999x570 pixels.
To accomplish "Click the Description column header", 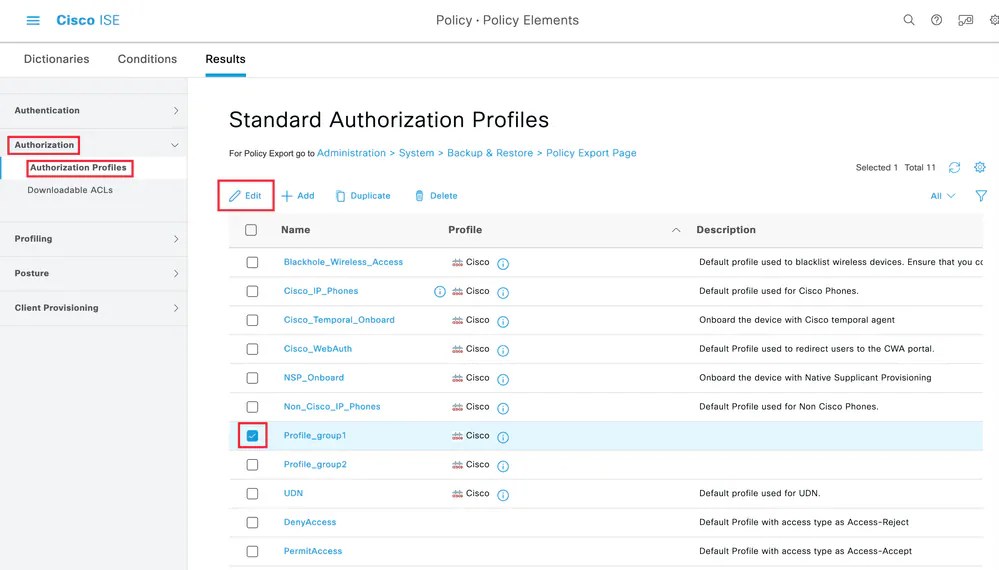I will [x=726, y=230].
